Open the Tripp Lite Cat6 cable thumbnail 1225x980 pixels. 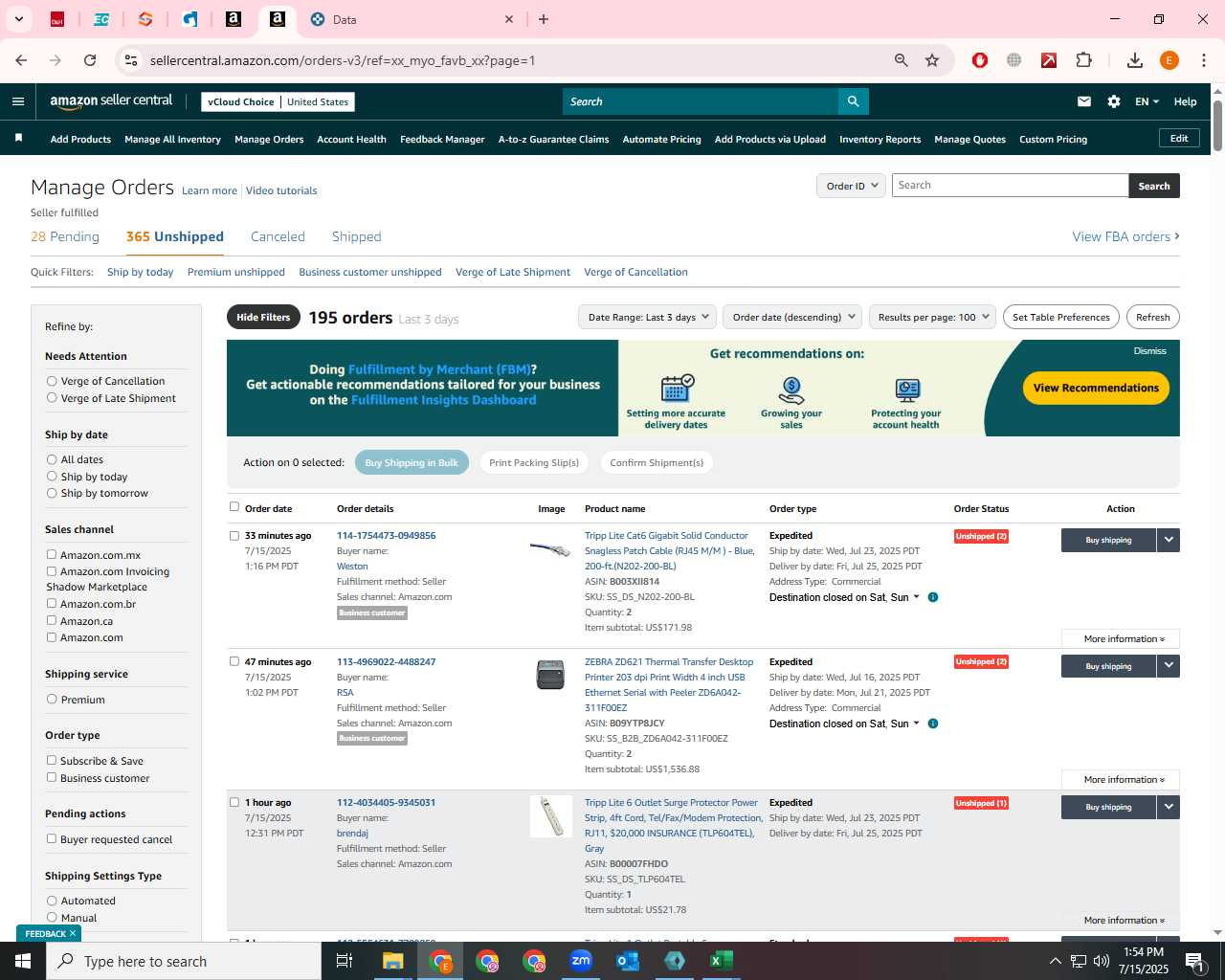coord(550,549)
